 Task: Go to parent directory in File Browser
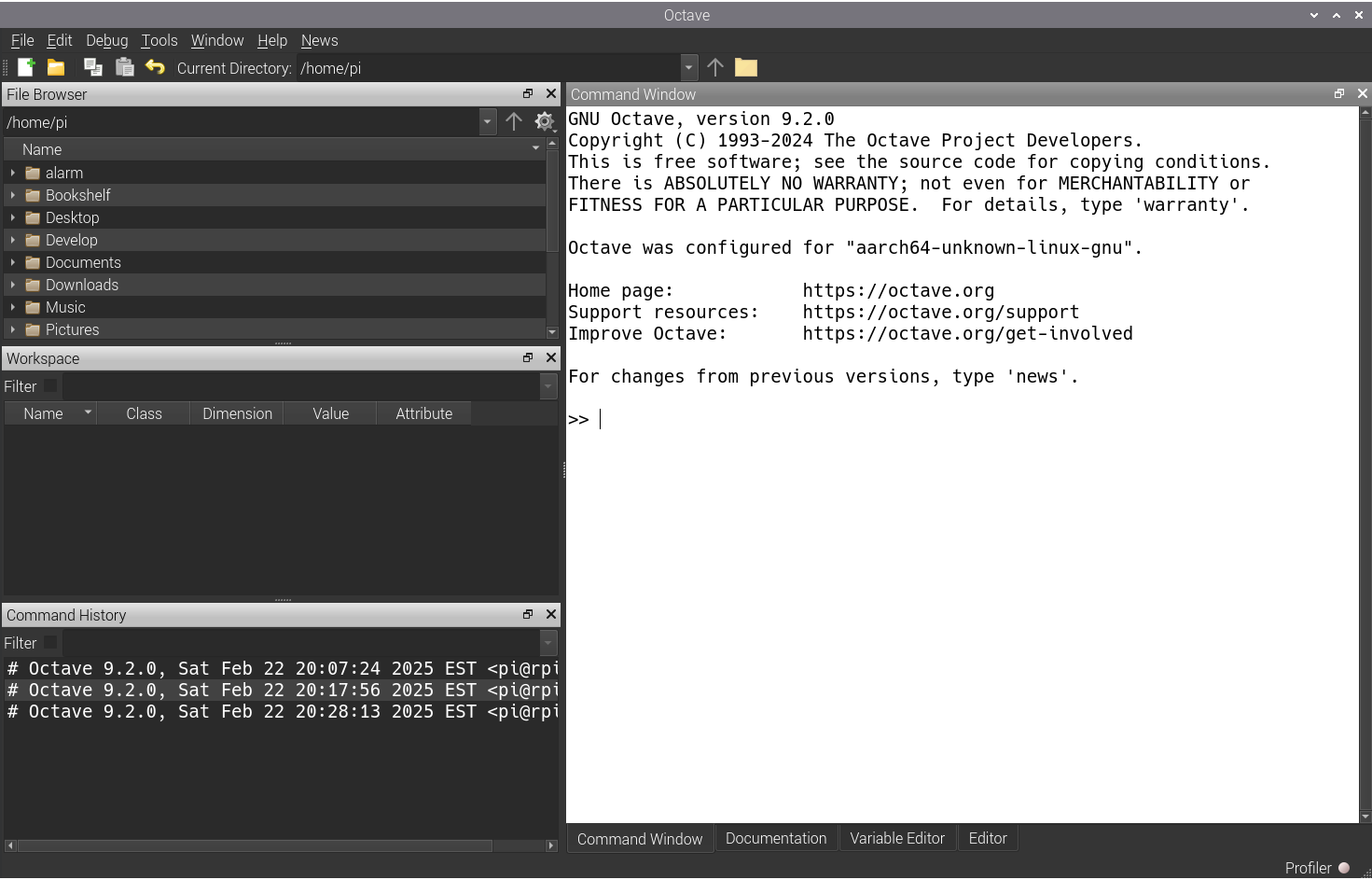[x=514, y=121]
